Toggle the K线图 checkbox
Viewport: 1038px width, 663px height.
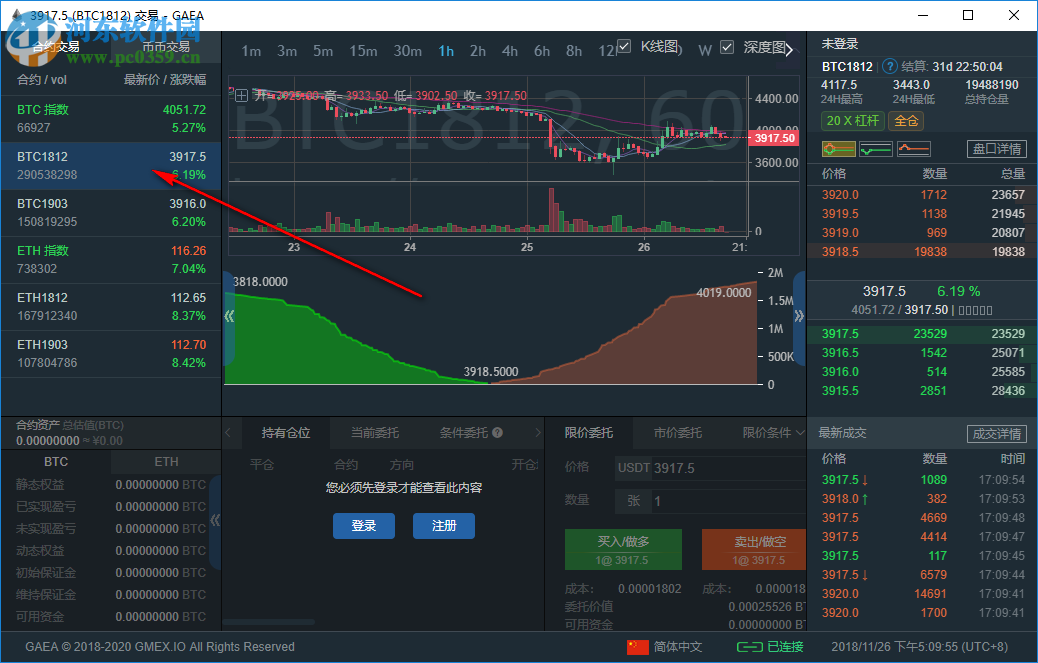pyautogui.click(x=624, y=46)
